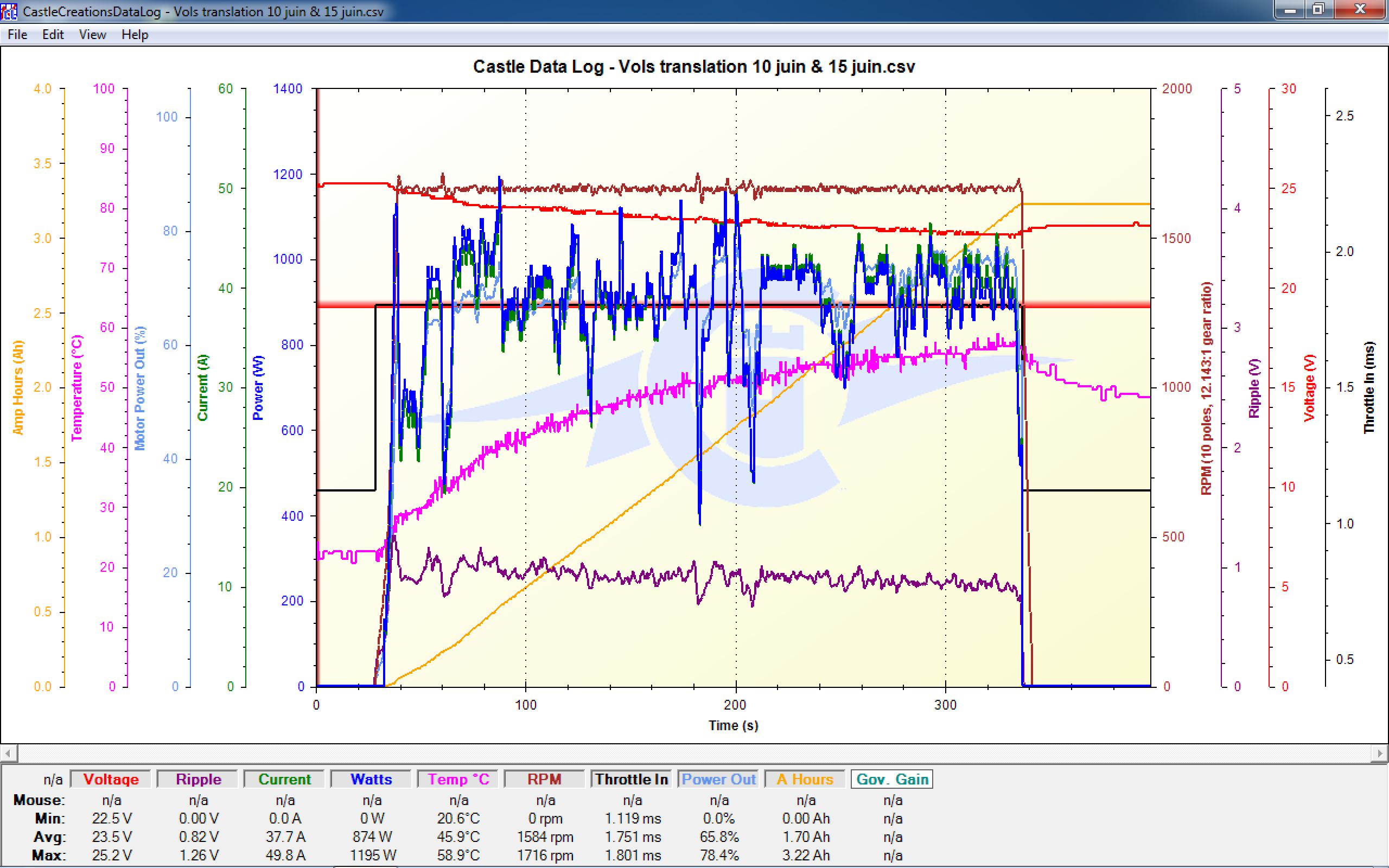The width and height of the screenshot is (1389, 868).
Task: Click the Avg Voltage value 23.5 V
Action: [x=112, y=837]
